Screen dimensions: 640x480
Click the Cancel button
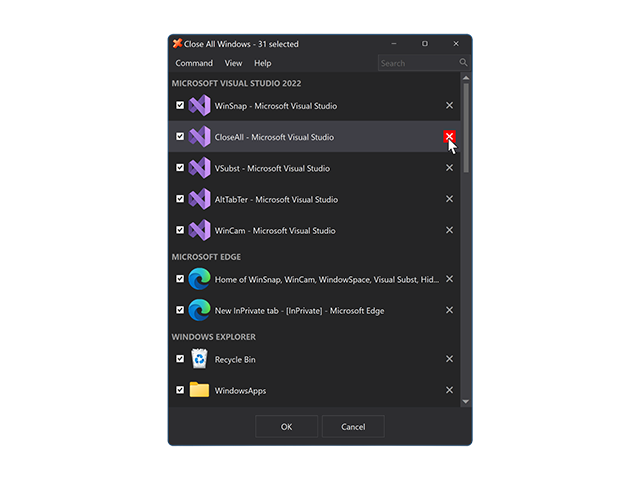click(353, 427)
